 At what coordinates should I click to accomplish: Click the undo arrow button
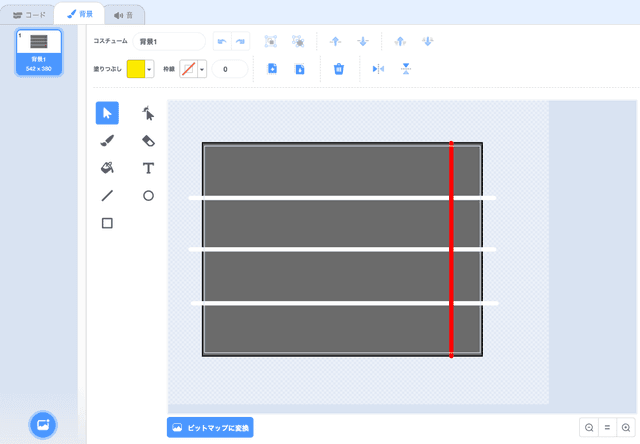pyautogui.click(x=221, y=41)
